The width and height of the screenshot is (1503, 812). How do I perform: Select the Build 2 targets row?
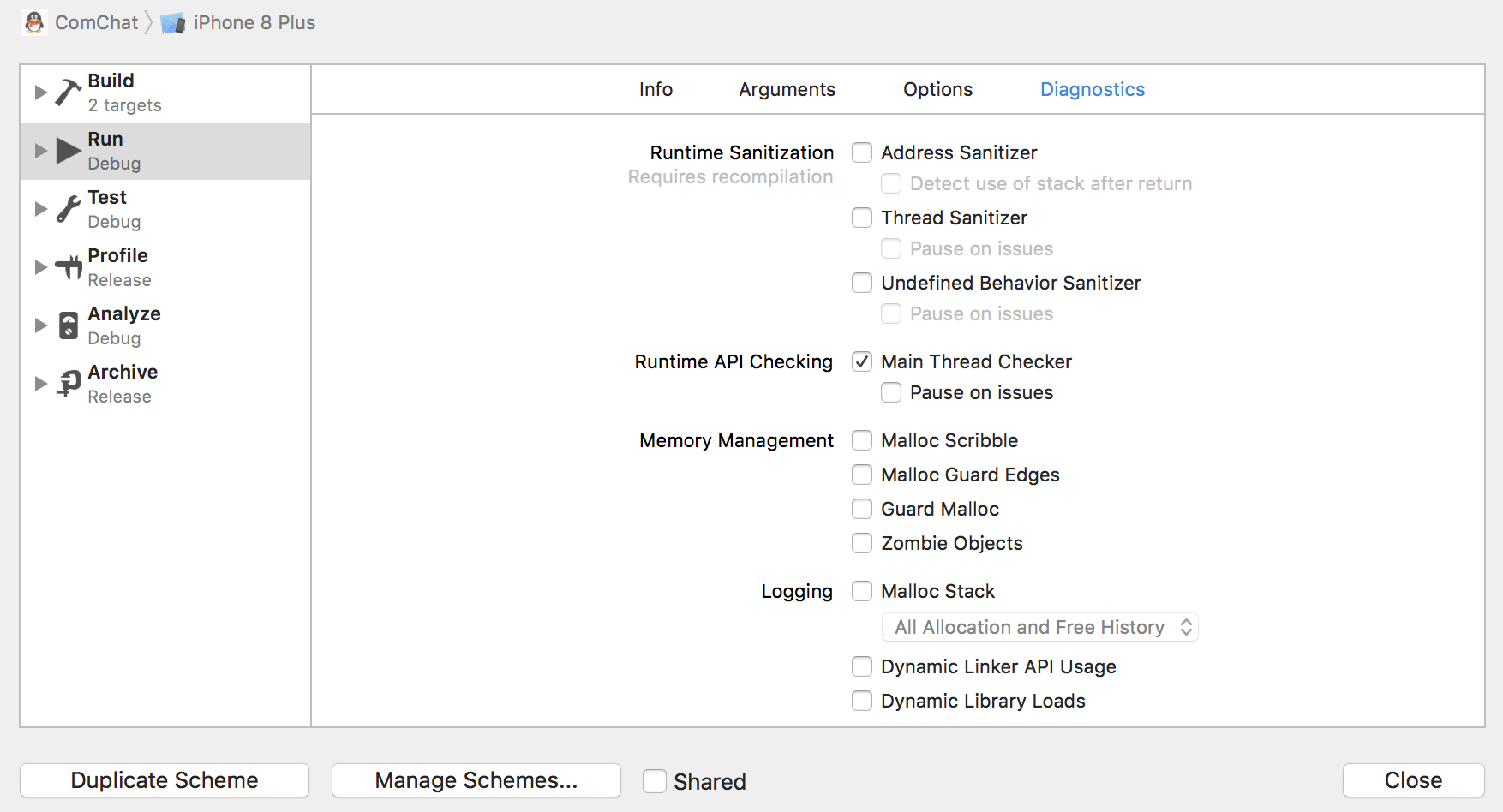[165, 93]
